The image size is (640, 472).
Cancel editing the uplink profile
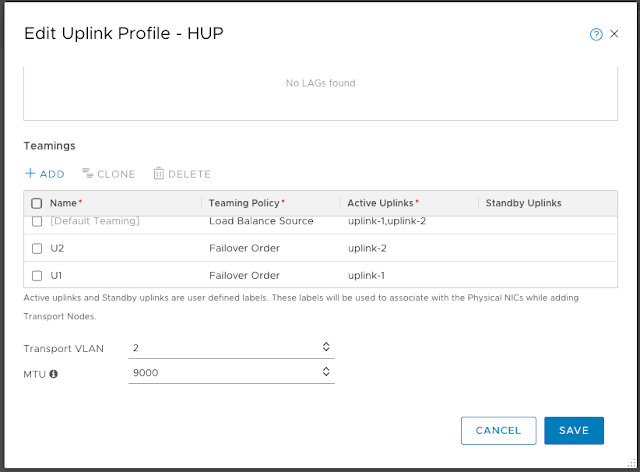(x=498, y=430)
